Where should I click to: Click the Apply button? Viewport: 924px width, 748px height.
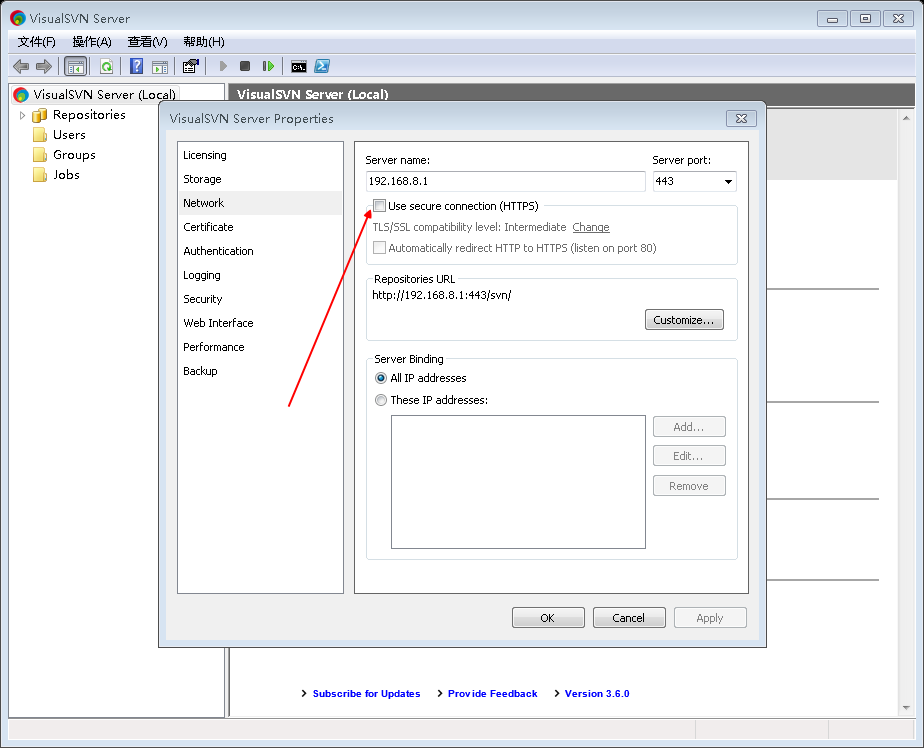click(710, 618)
